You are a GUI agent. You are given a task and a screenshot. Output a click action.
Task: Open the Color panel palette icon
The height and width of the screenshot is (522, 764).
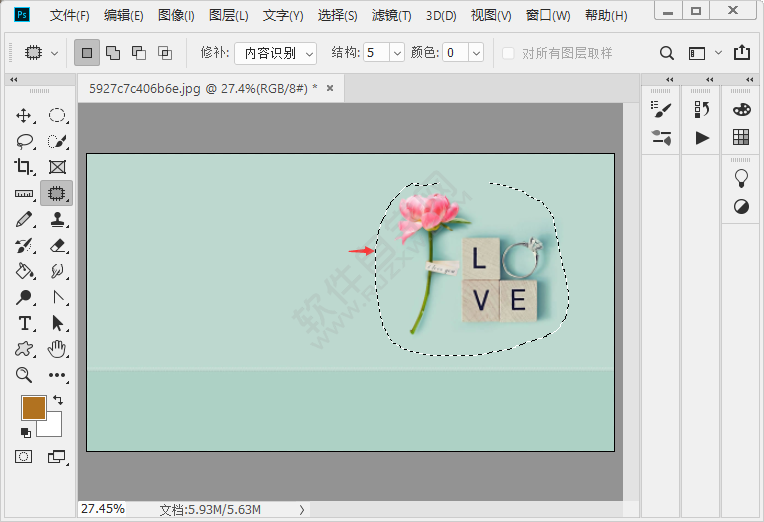pos(741,109)
